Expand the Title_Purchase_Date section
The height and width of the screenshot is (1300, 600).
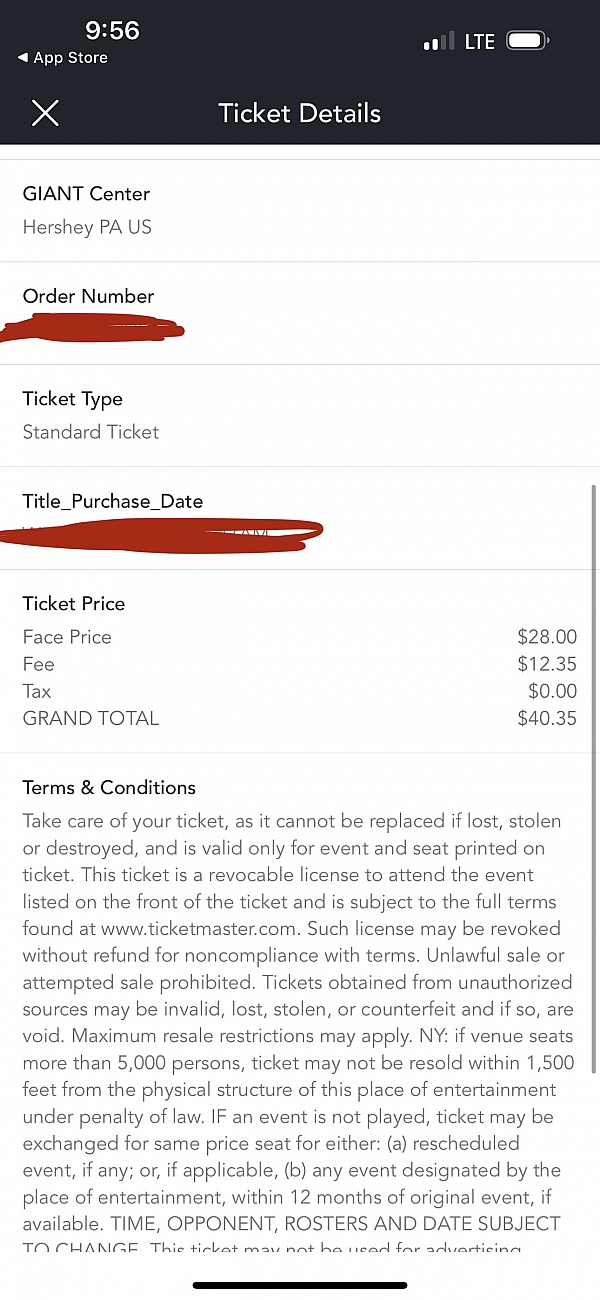click(x=112, y=501)
